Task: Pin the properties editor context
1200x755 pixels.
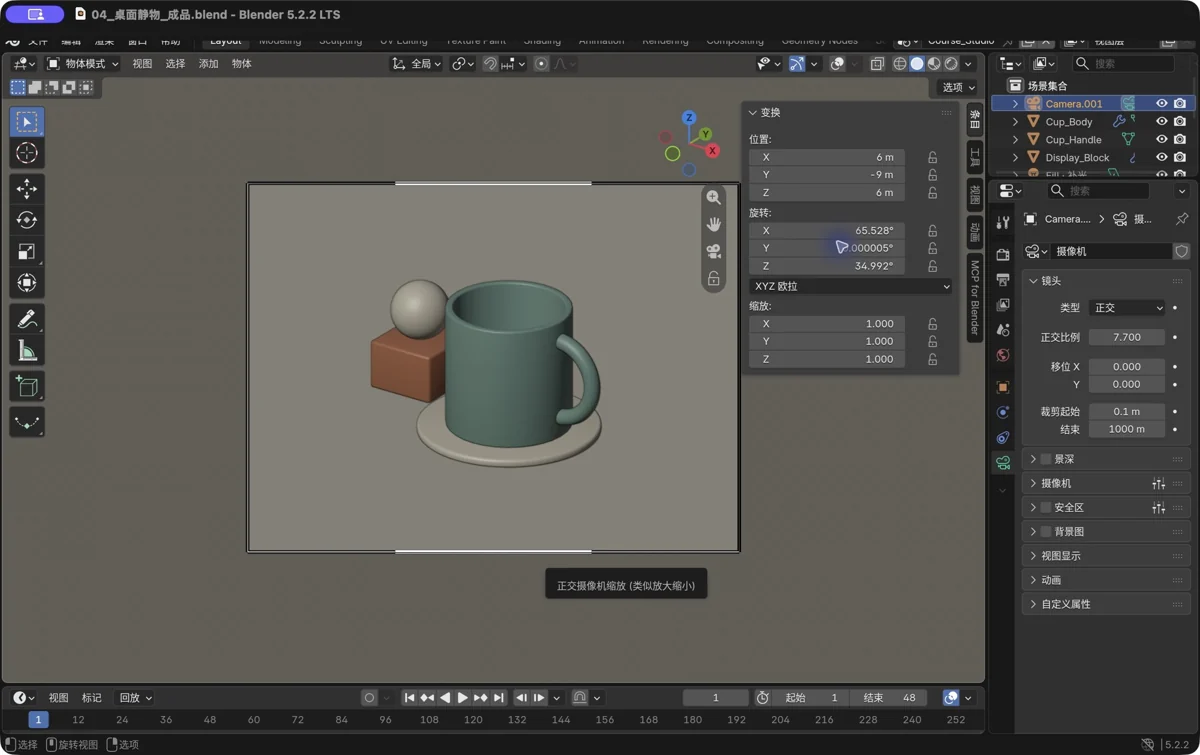Action: (1182, 219)
